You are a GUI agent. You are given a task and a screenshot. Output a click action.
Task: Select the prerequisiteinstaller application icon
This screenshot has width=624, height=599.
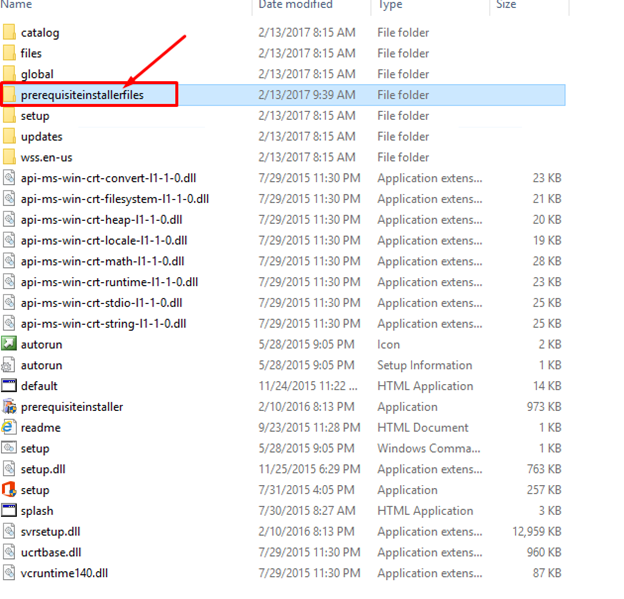pos(9,407)
